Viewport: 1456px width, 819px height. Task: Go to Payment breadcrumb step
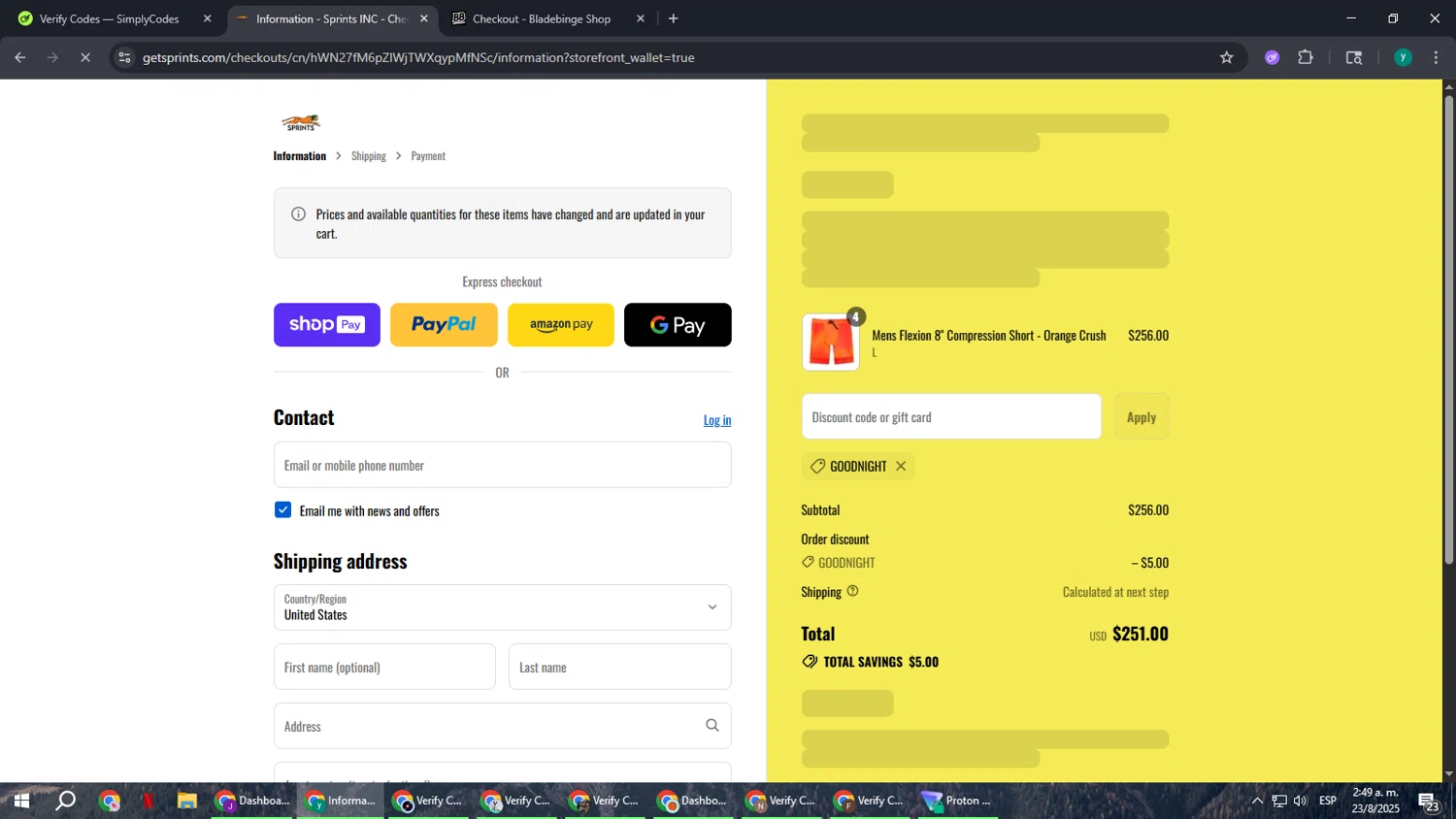428,156
